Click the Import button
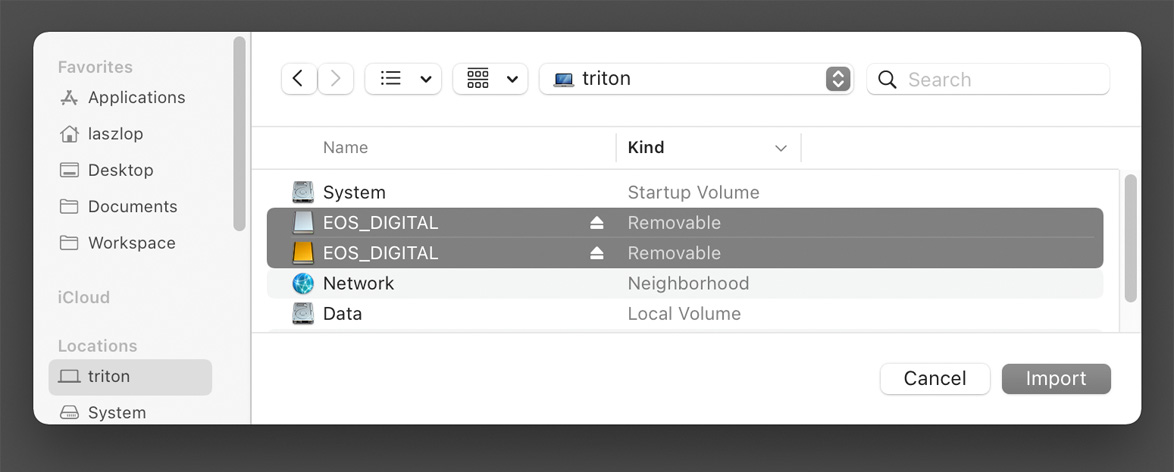This screenshot has height=472, width=1174. (x=1056, y=378)
